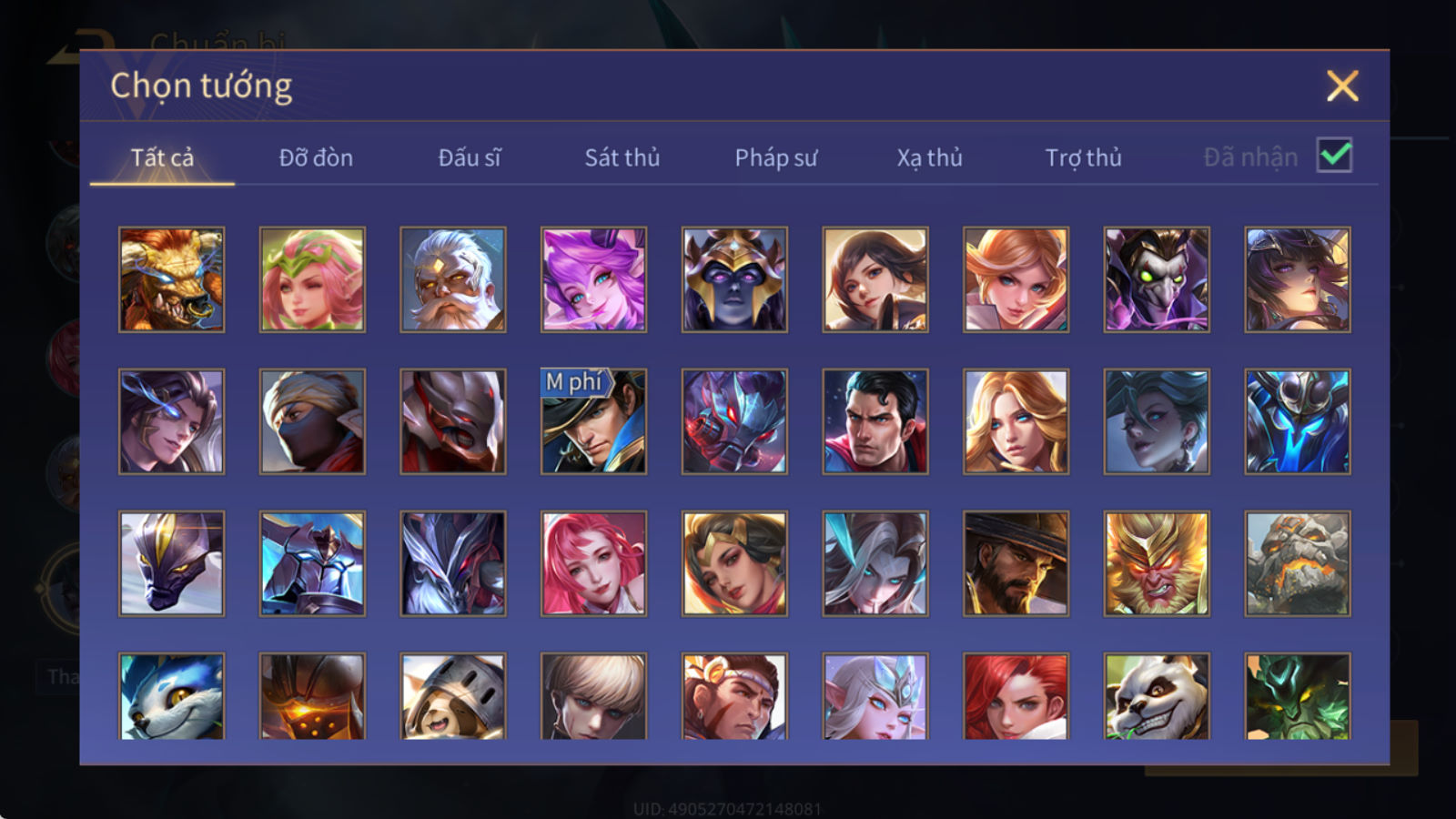1456x819 pixels.
Task: Filter heroes by Xạ thủ
Action: click(x=929, y=157)
